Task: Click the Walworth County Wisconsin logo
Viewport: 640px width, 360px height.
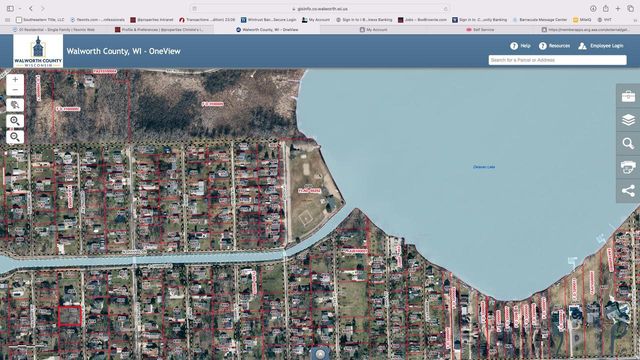Action: (x=38, y=51)
